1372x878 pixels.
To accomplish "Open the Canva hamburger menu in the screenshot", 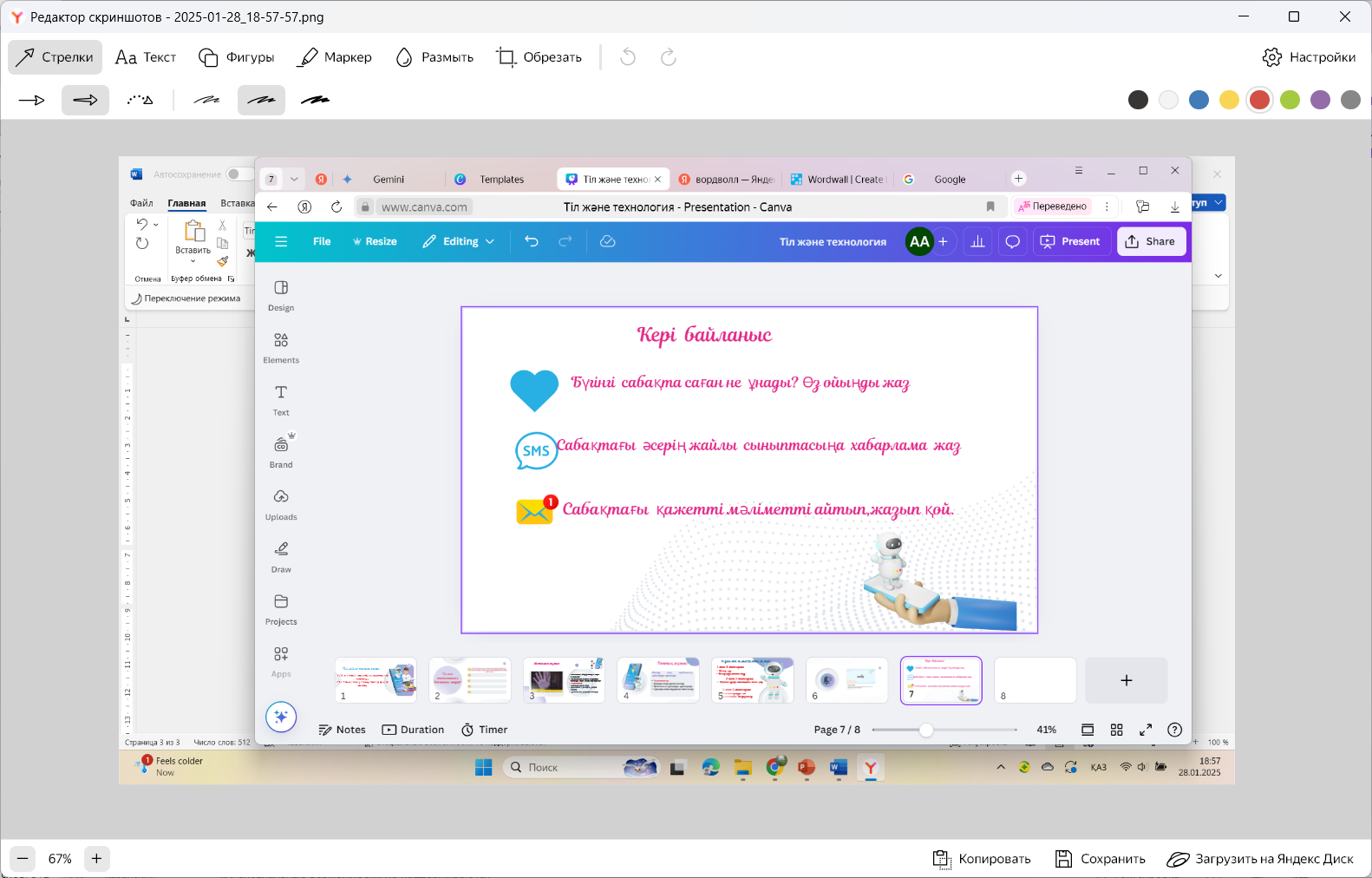I will (281, 242).
